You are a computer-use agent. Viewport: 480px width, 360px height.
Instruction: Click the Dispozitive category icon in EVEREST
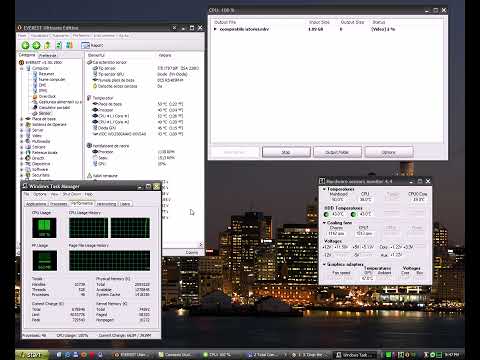28,164
